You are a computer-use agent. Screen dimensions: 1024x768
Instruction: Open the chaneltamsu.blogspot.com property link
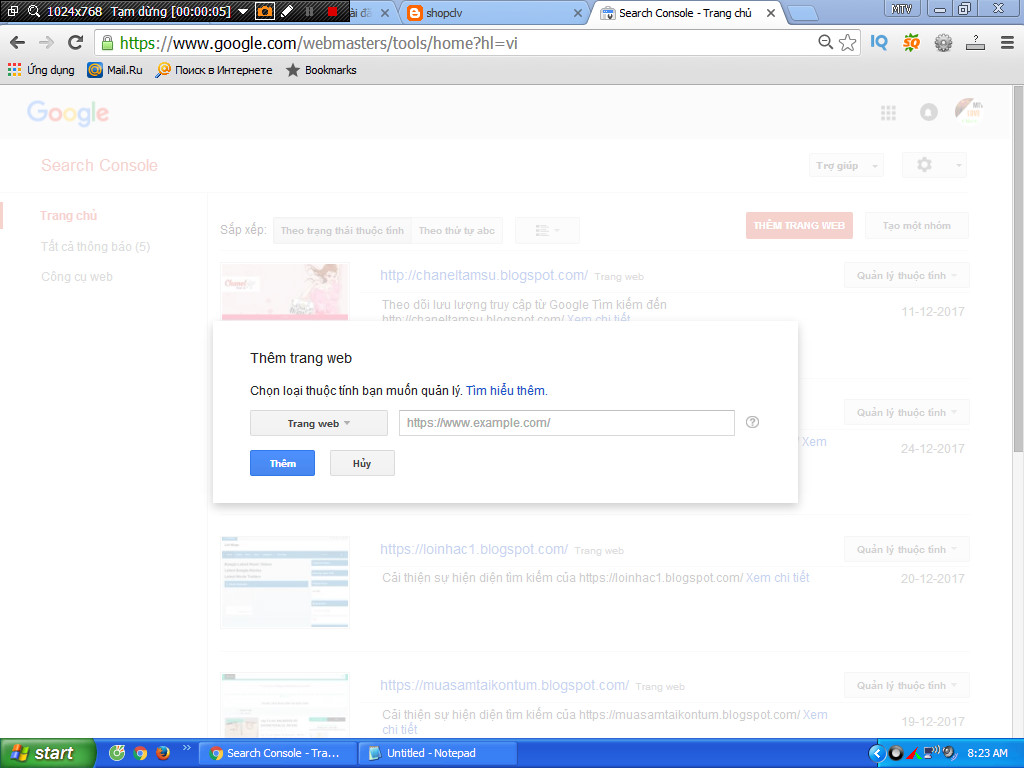[x=484, y=275]
